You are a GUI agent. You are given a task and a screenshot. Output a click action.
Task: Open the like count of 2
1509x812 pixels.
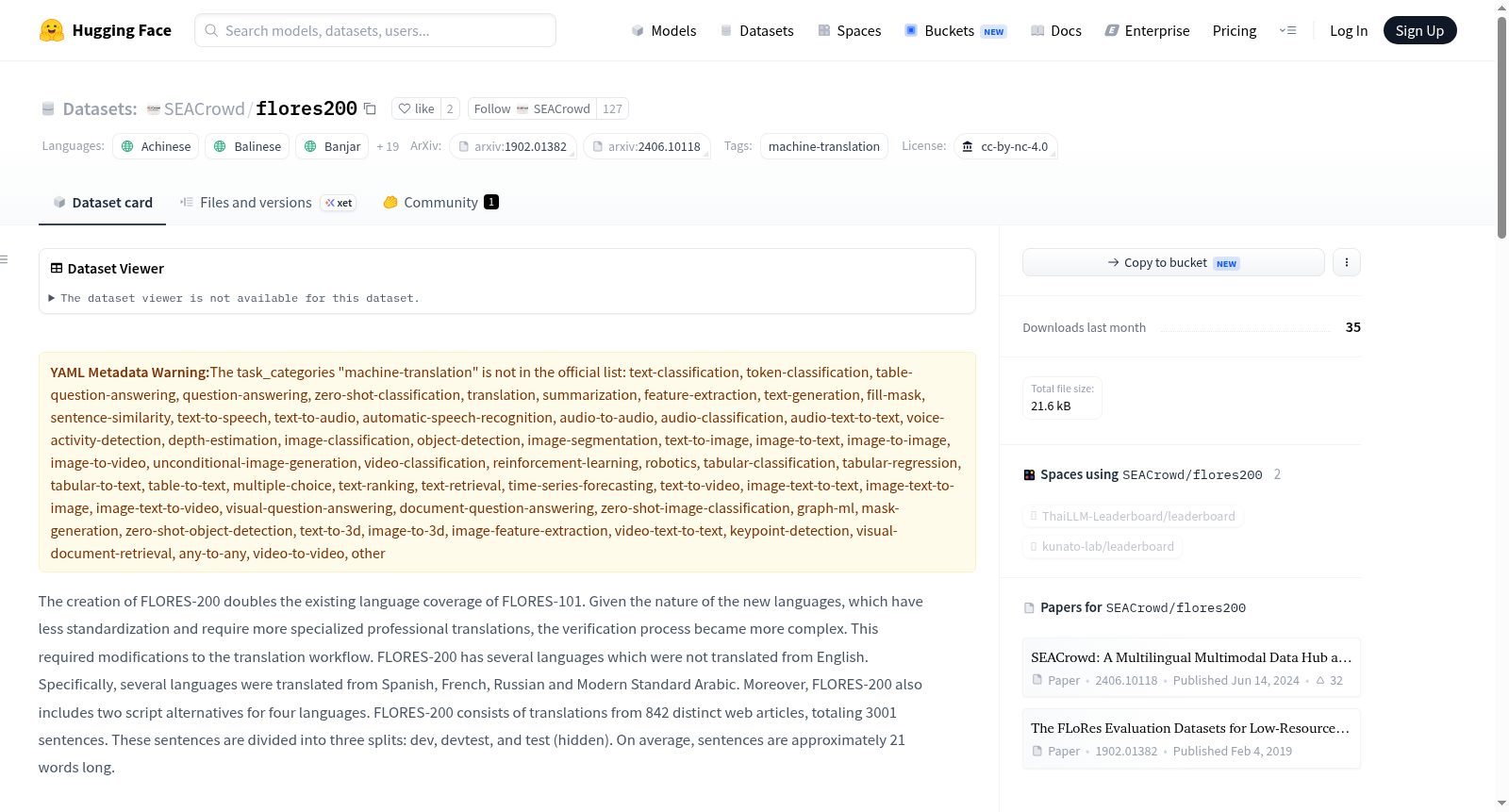click(450, 108)
